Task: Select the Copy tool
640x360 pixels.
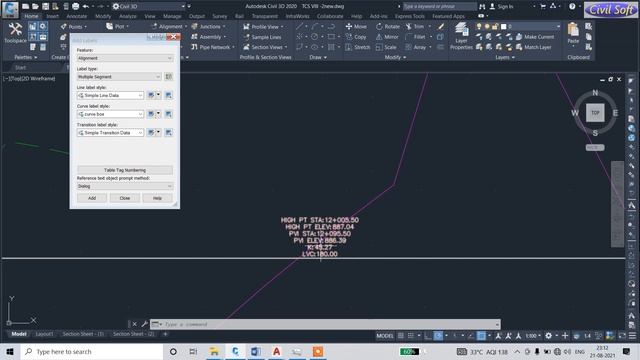Action: (x=356, y=37)
